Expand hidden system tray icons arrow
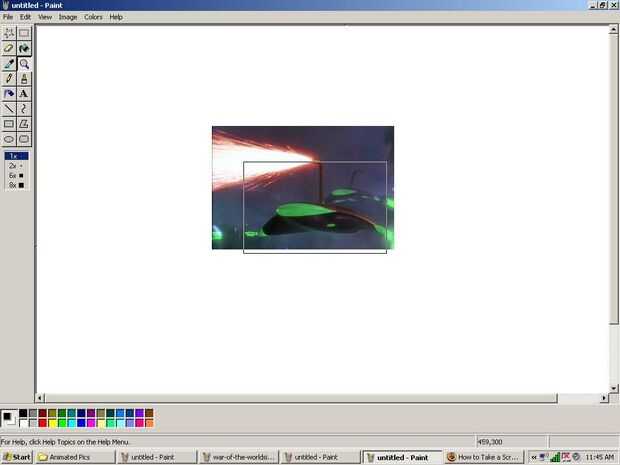The width and height of the screenshot is (620, 465). (534, 457)
